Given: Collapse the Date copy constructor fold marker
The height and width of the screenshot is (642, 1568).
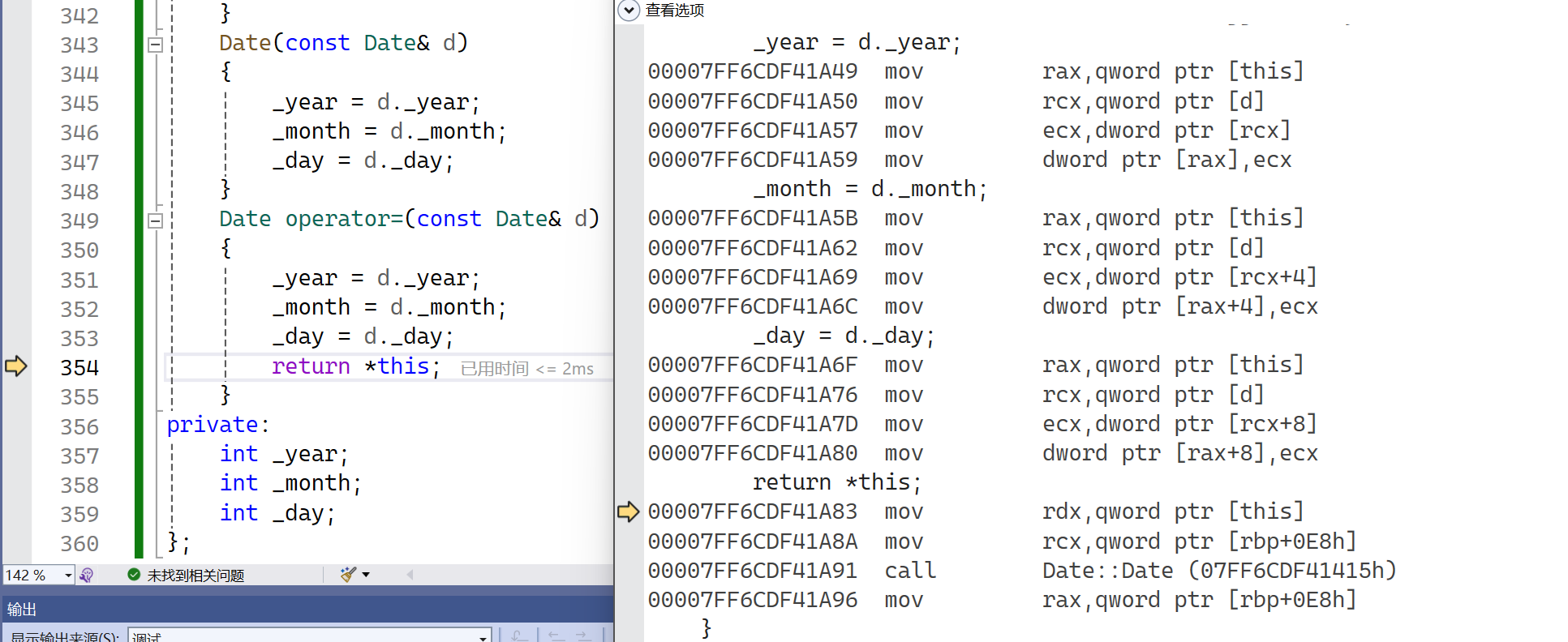Looking at the screenshot, I should (x=156, y=45).
